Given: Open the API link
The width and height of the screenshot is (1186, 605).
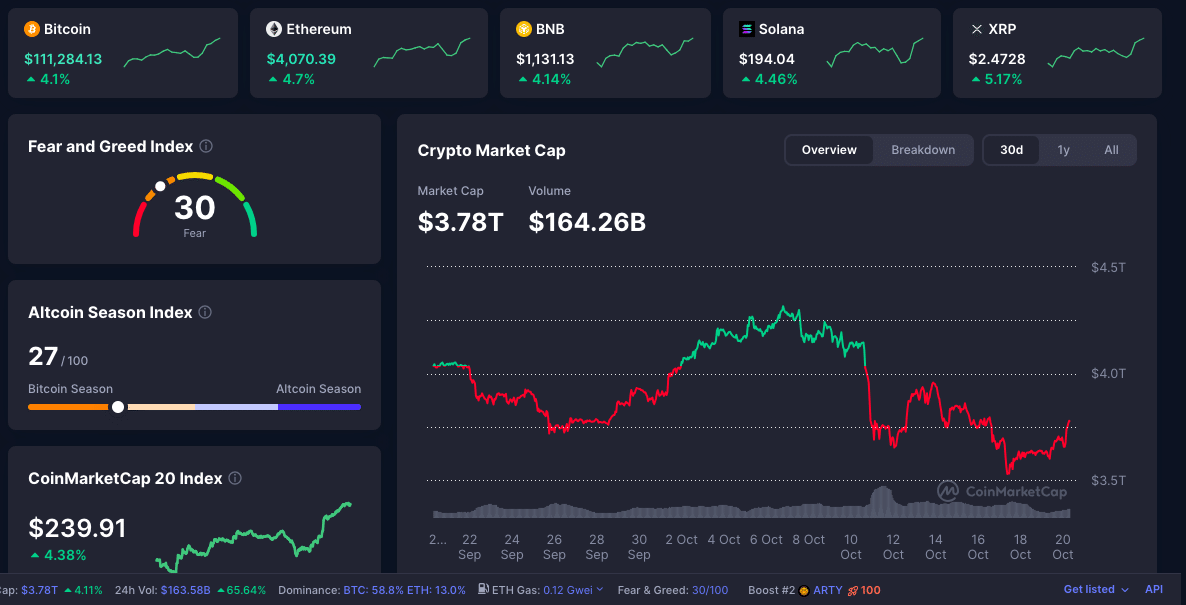Looking at the screenshot, I should (x=1154, y=590).
